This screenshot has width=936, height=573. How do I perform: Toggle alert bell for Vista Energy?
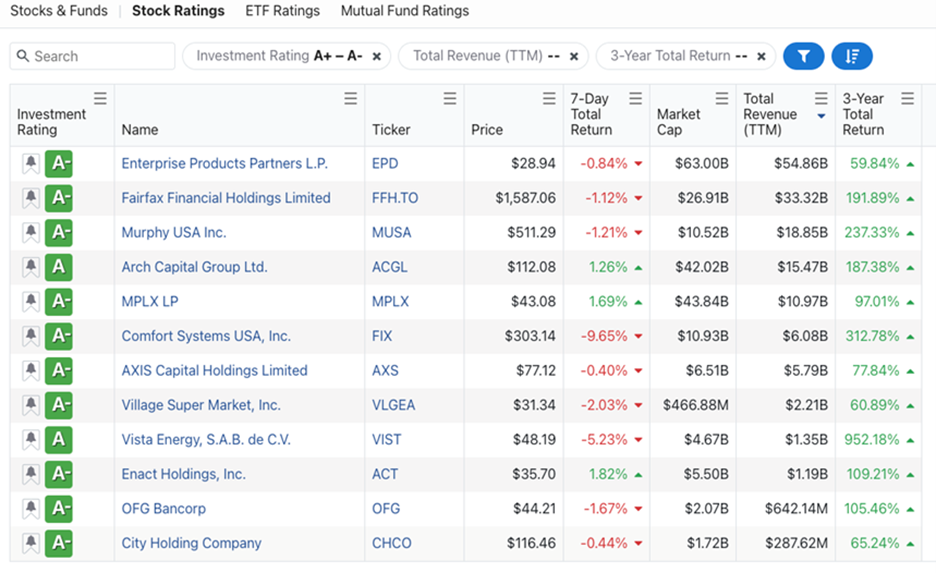click(x=30, y=440)
